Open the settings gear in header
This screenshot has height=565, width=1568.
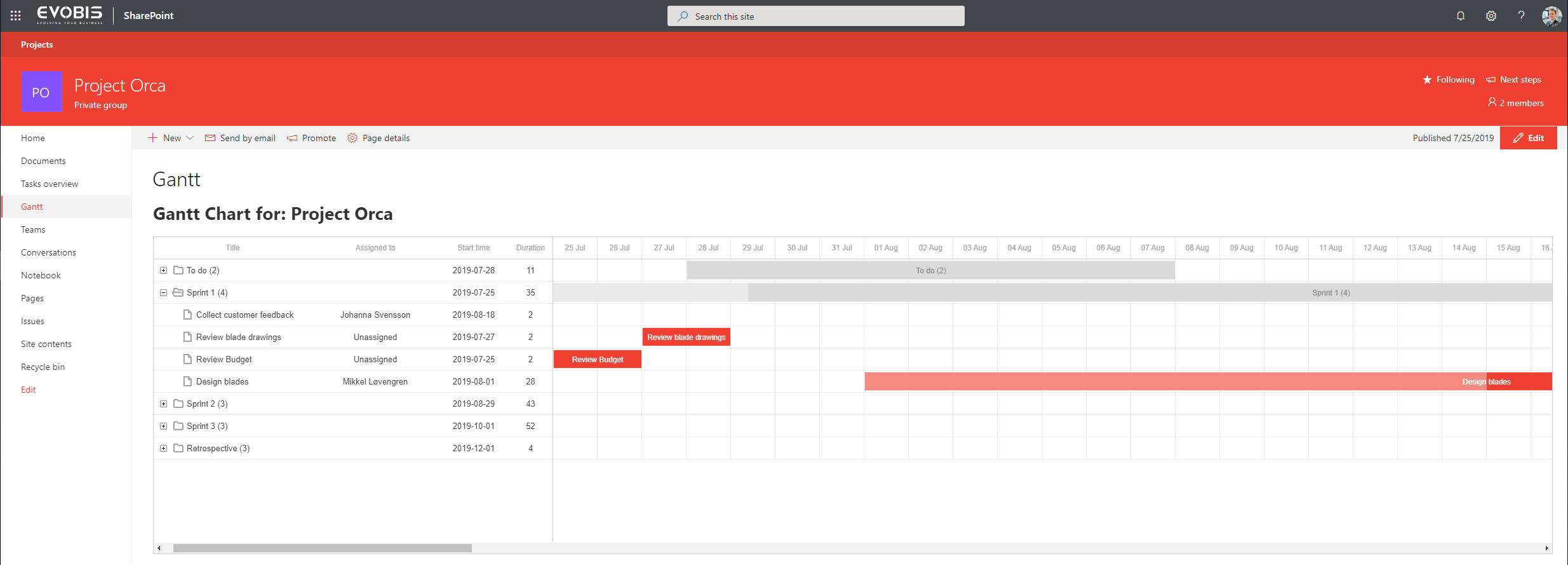point(1491,16)
